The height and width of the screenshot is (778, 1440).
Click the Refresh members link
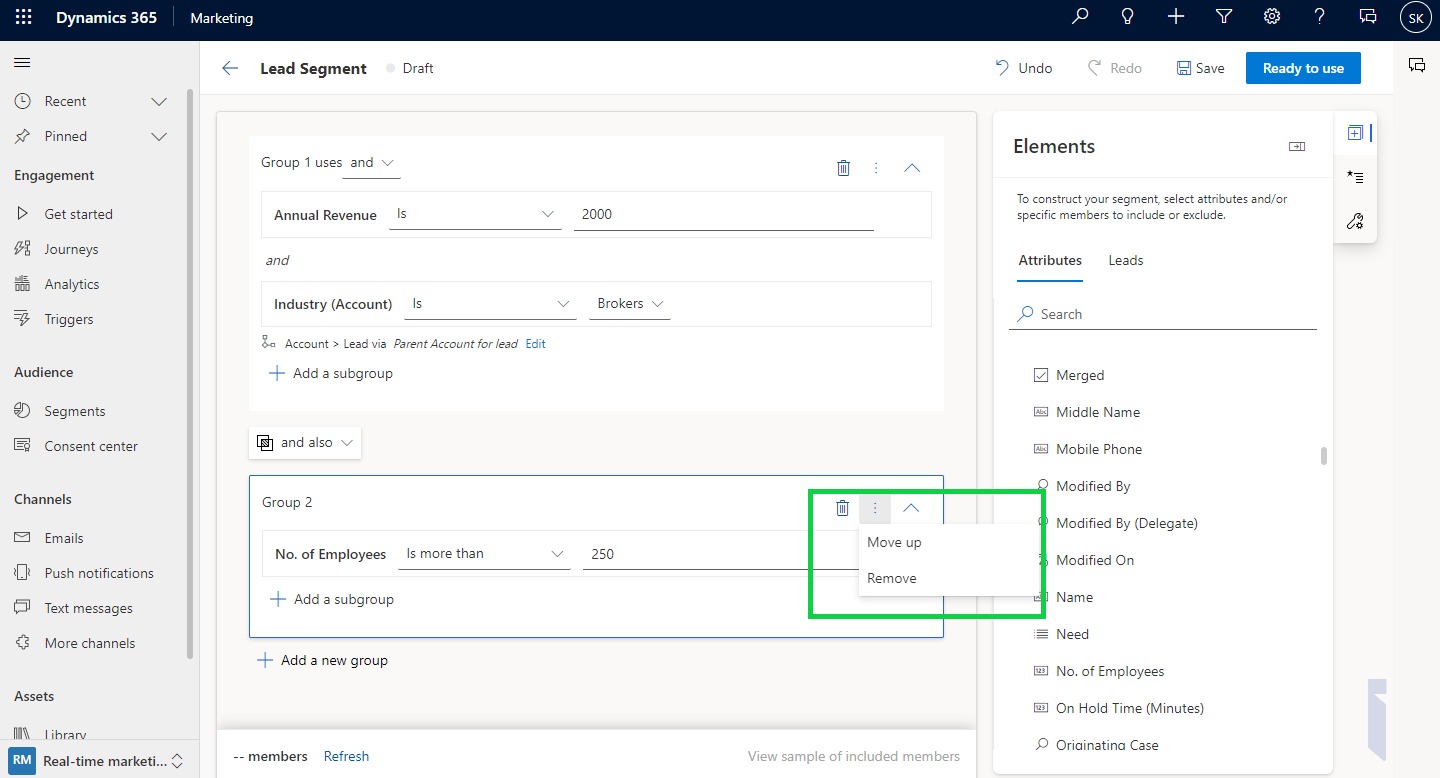[x=346, y=756]
